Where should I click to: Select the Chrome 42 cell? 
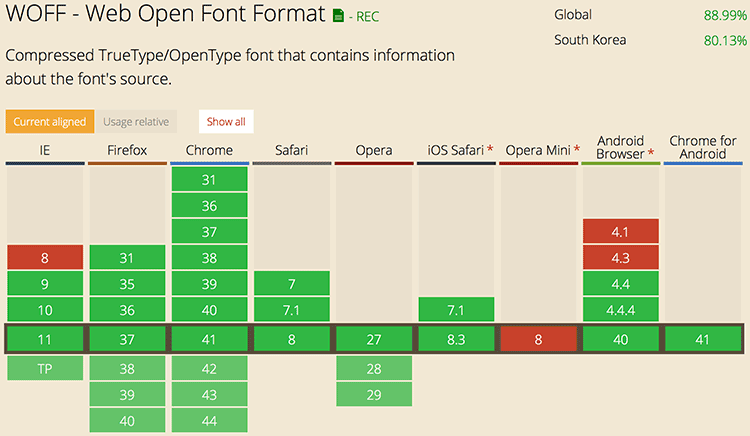click(x=210, y=368)
